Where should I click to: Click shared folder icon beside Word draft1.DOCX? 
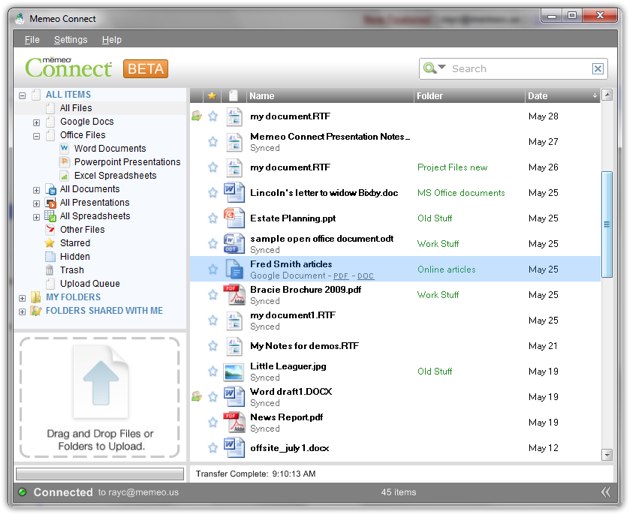[x=196, y=396]
